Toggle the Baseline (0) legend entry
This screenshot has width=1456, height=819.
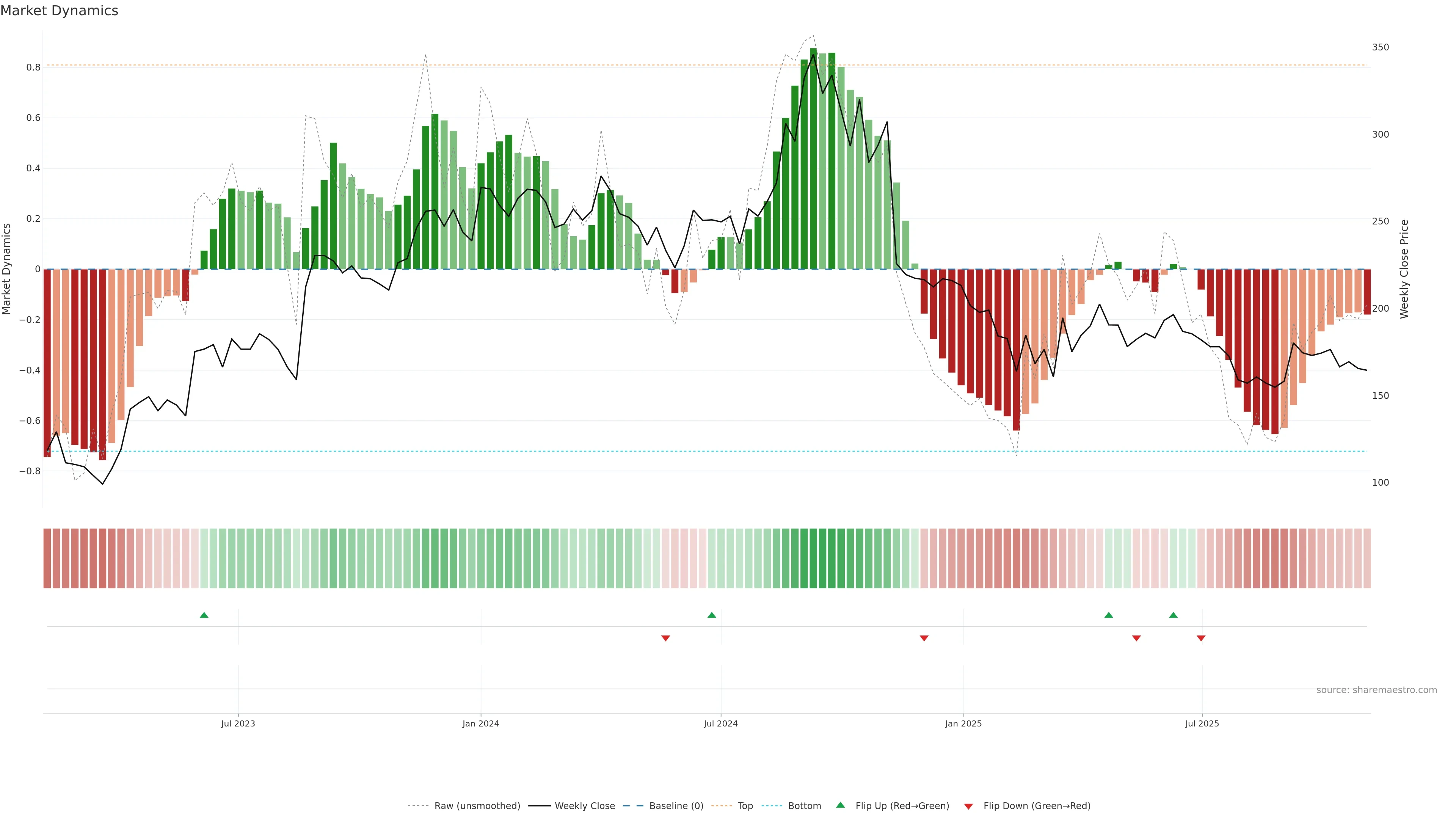(x=676, y=806)
